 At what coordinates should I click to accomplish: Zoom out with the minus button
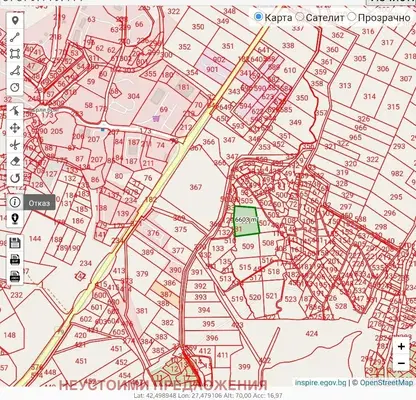[x=401, y=363]
